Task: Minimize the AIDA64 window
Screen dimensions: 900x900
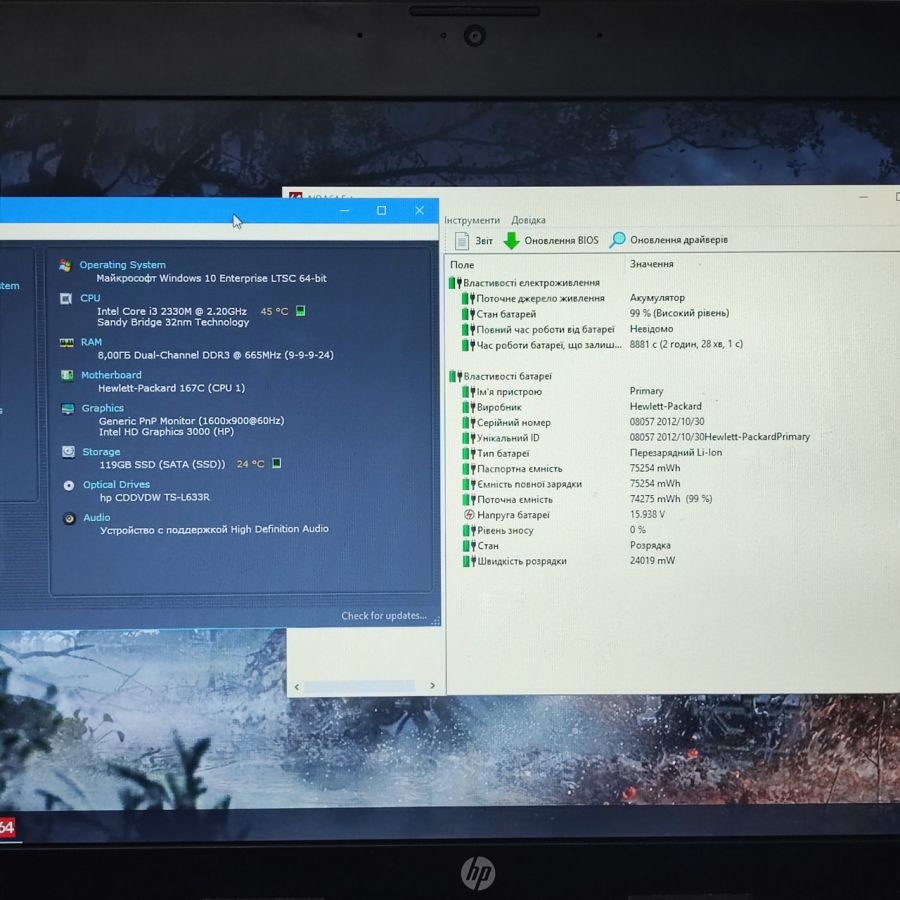Action: coord(864,197)
